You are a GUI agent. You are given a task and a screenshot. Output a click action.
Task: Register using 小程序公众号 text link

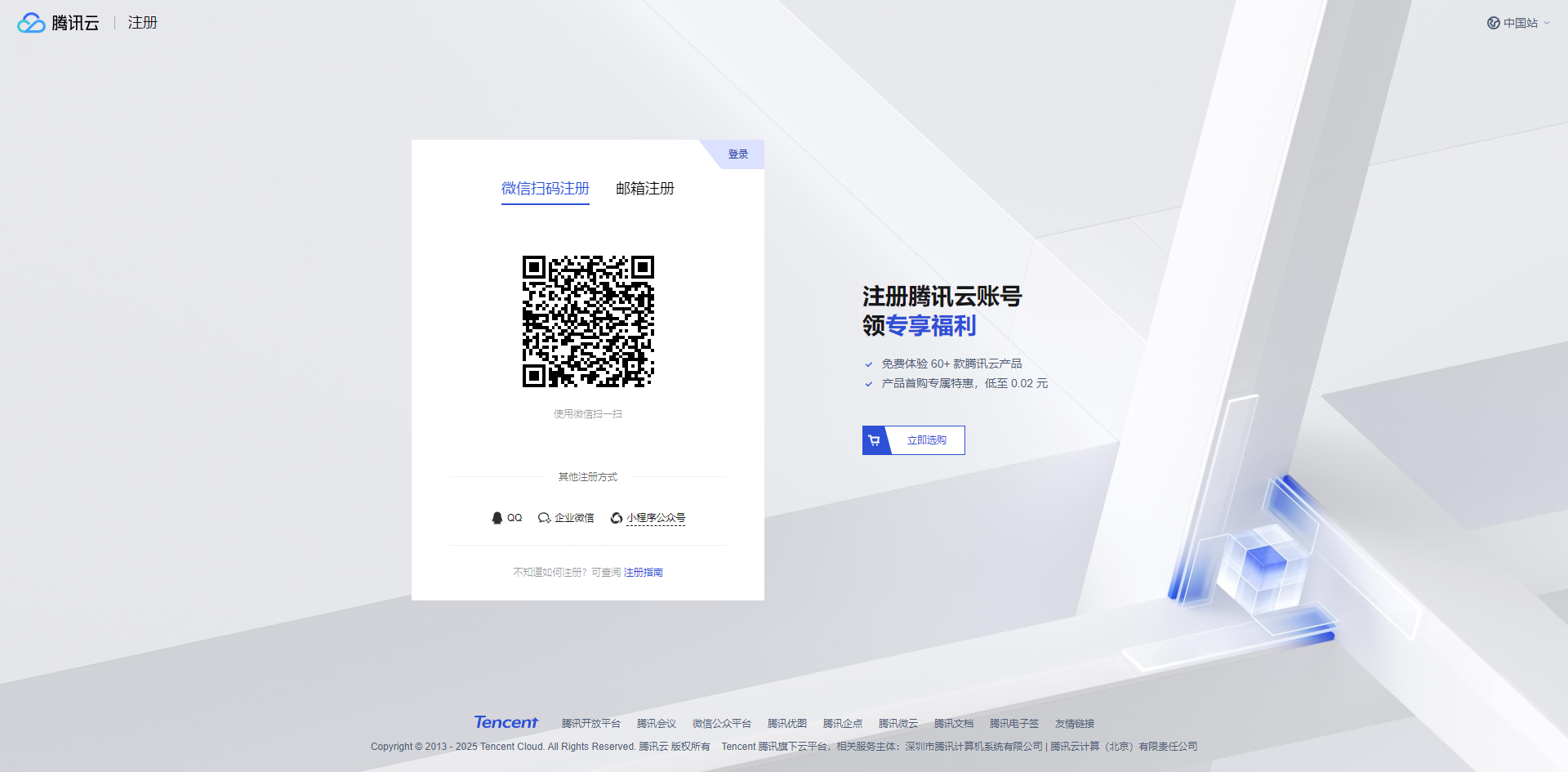click(x=657, y=518)
